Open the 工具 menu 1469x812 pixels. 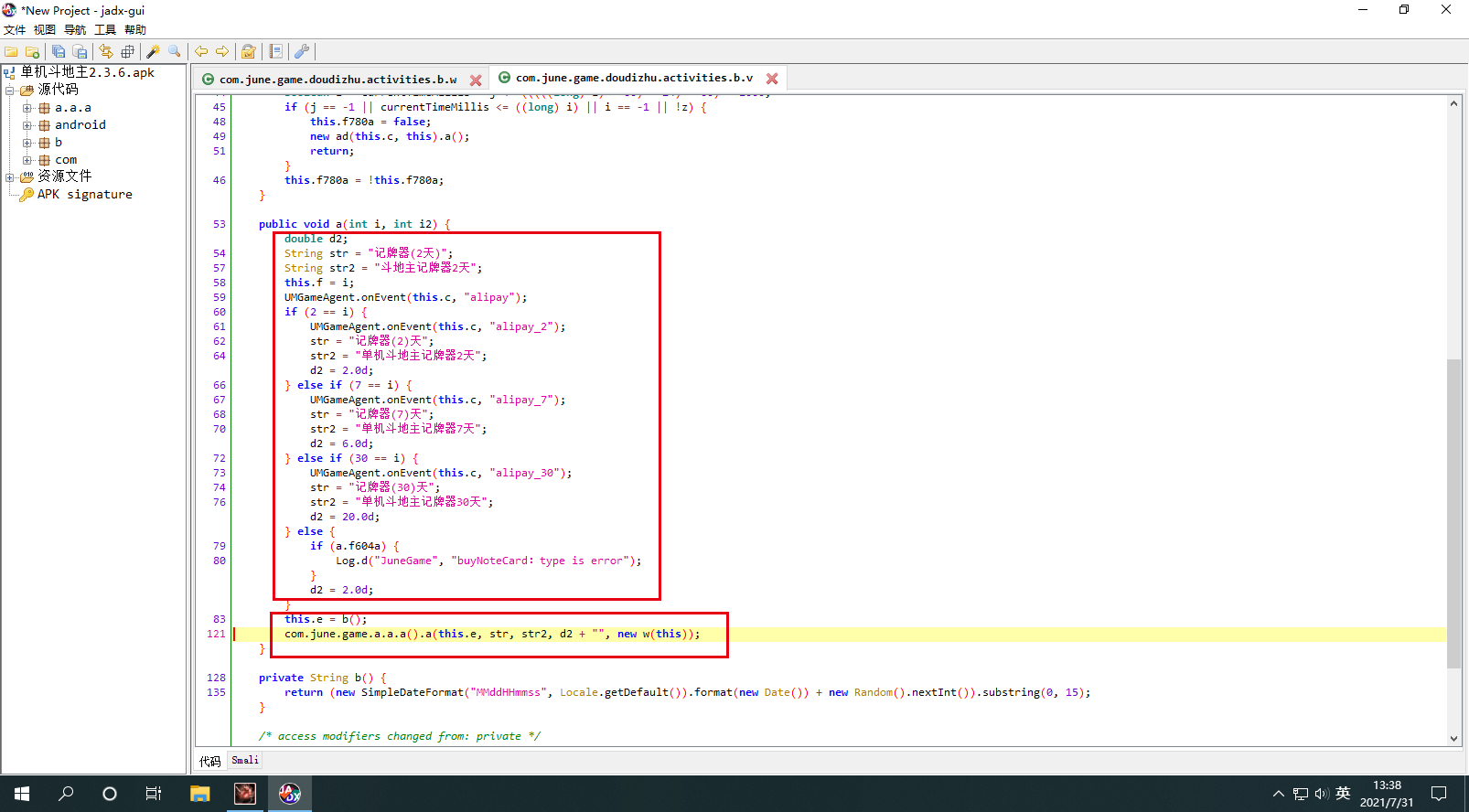coord(105,29)
